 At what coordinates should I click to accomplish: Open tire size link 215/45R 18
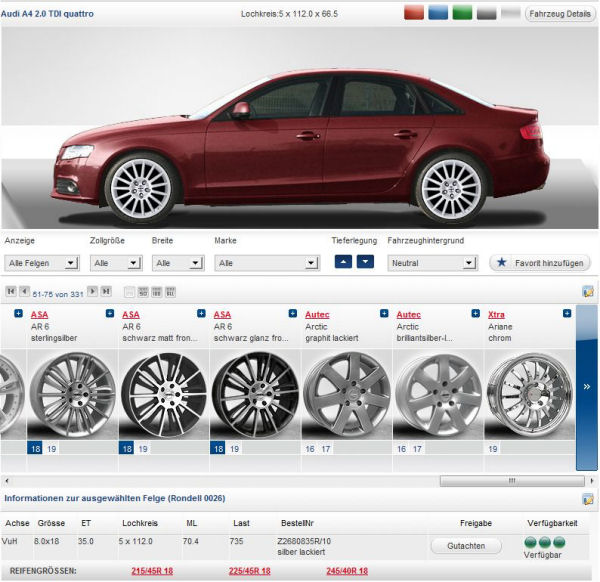pyautogui.click(x=152, y=571)
